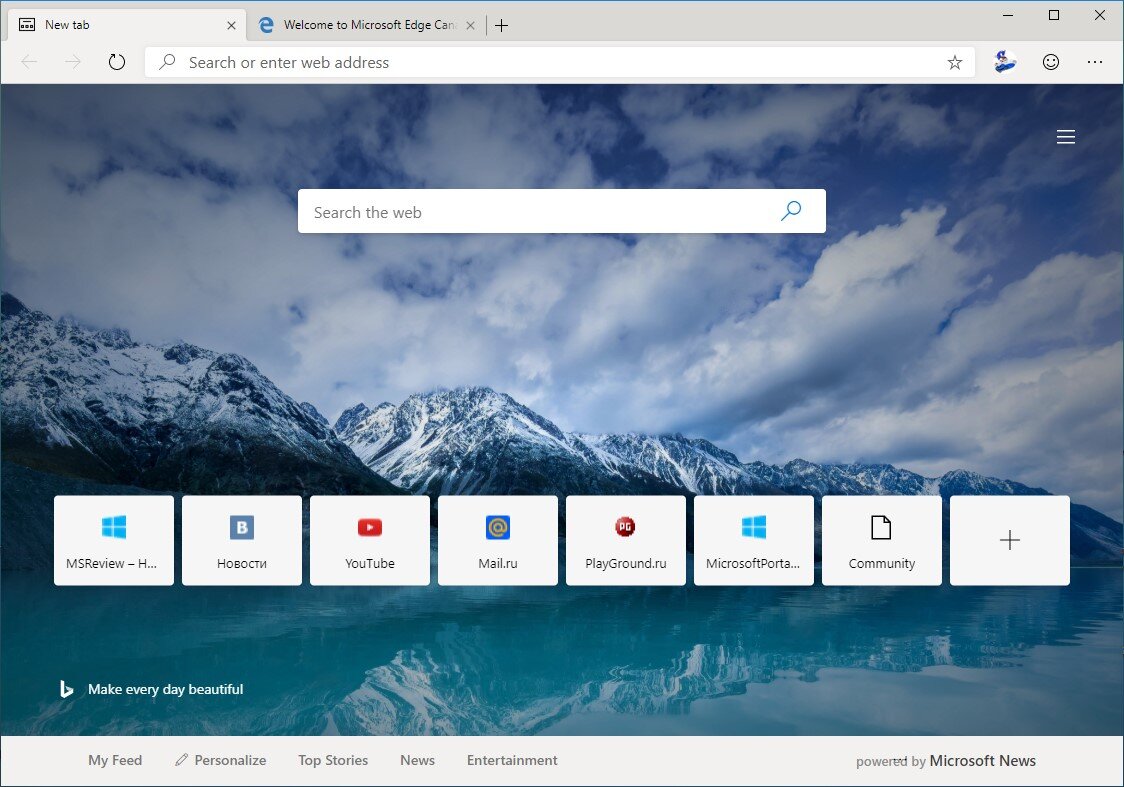The image size is (1124, 787).
Task: Open page settings hamburger menu
Action: [1066, 137]
